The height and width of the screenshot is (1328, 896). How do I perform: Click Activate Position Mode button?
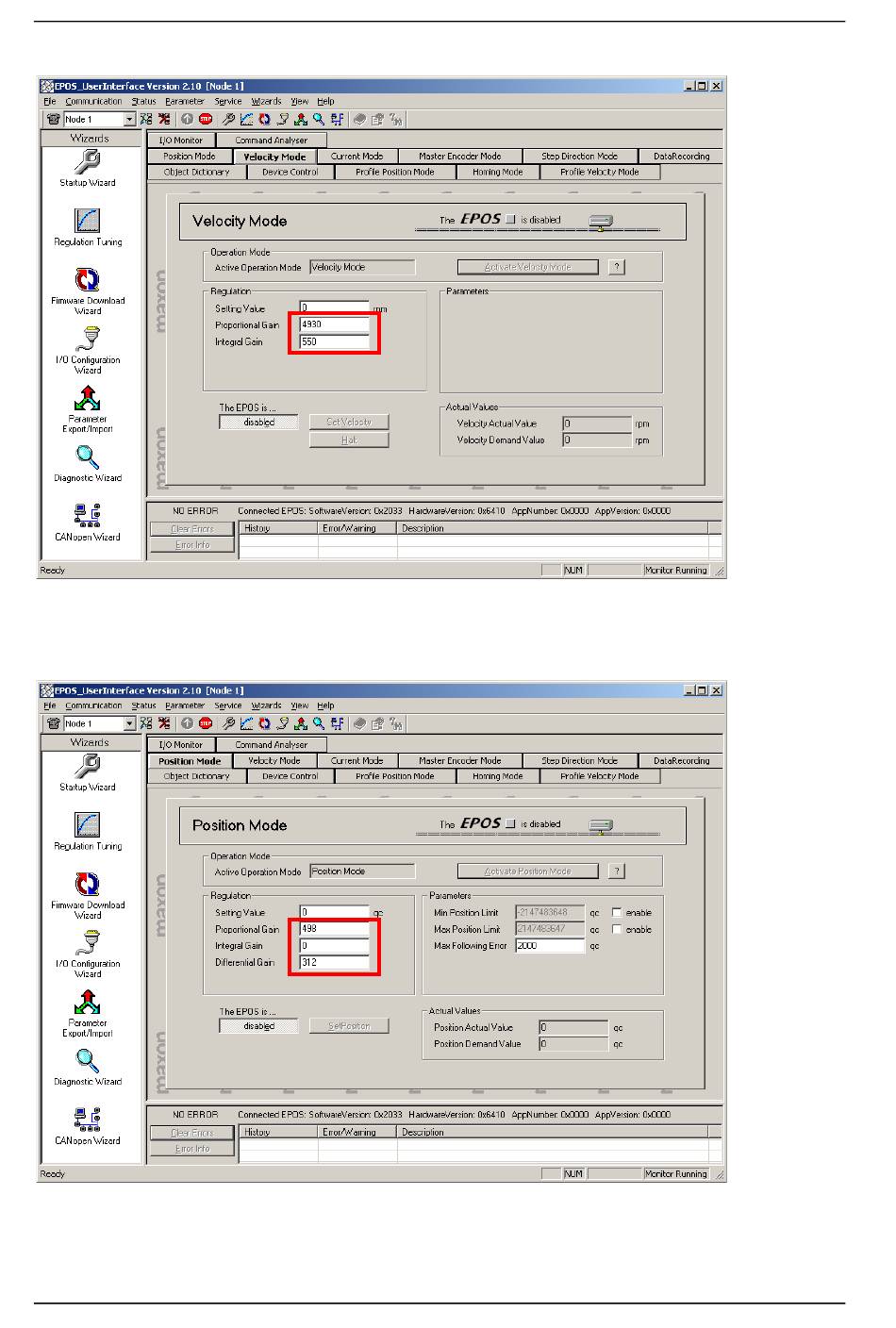[x=527, y=871]
